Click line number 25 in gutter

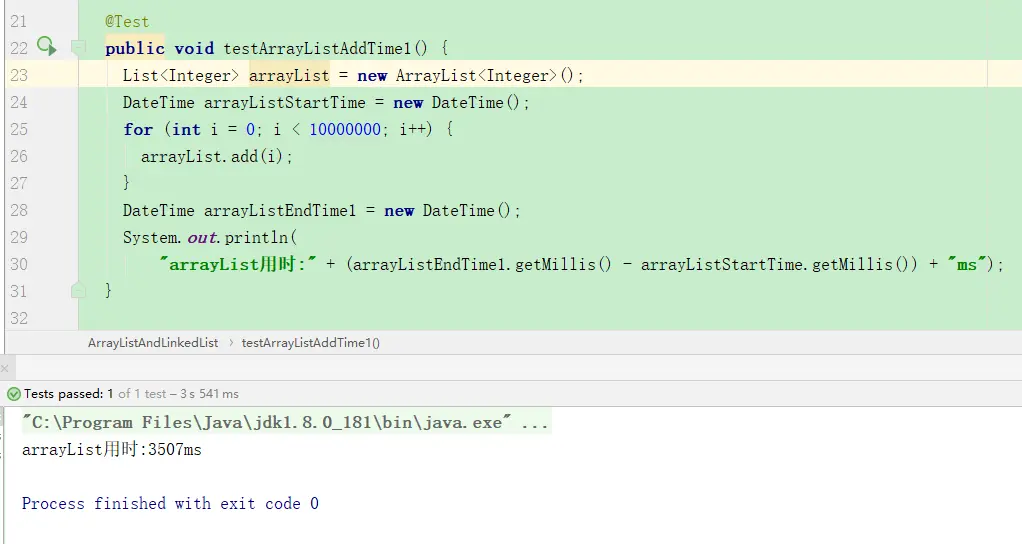tap(19, 129)
